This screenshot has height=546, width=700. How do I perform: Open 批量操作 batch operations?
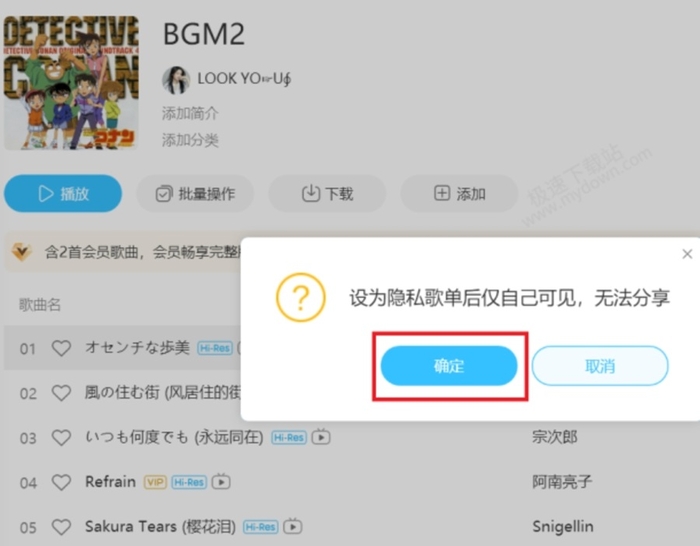(195, 193)
